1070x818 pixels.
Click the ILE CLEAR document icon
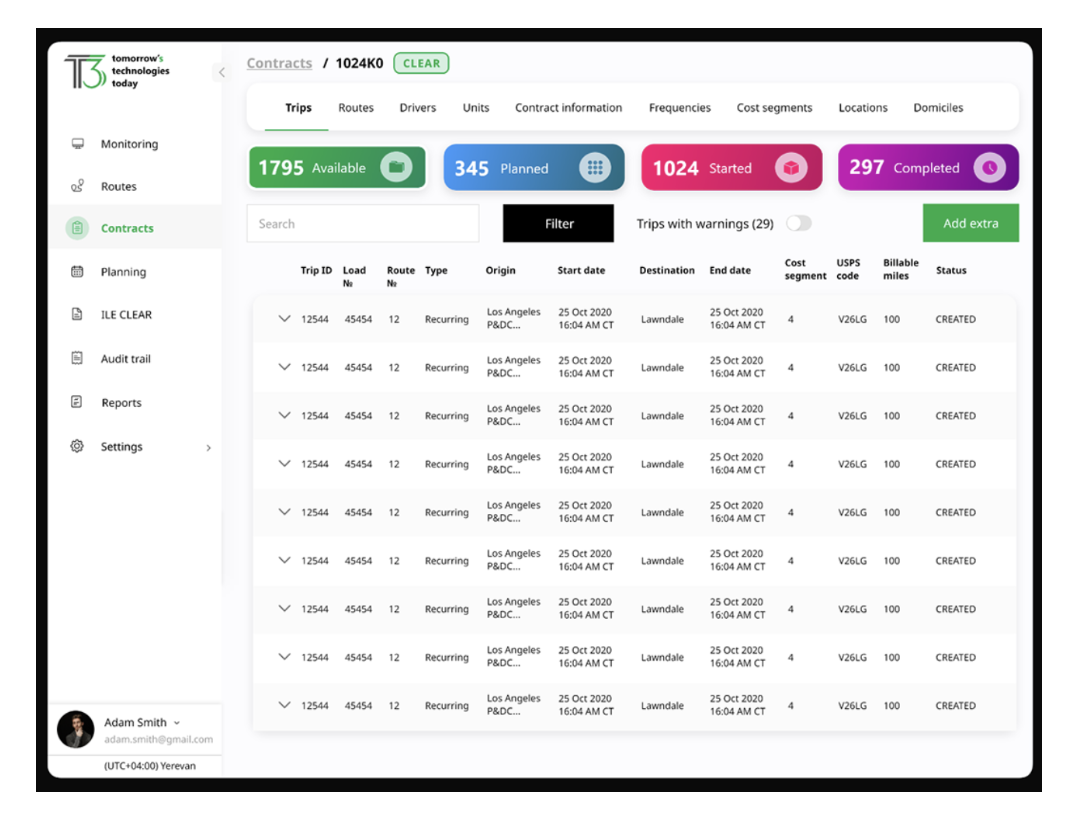[77, 315]
